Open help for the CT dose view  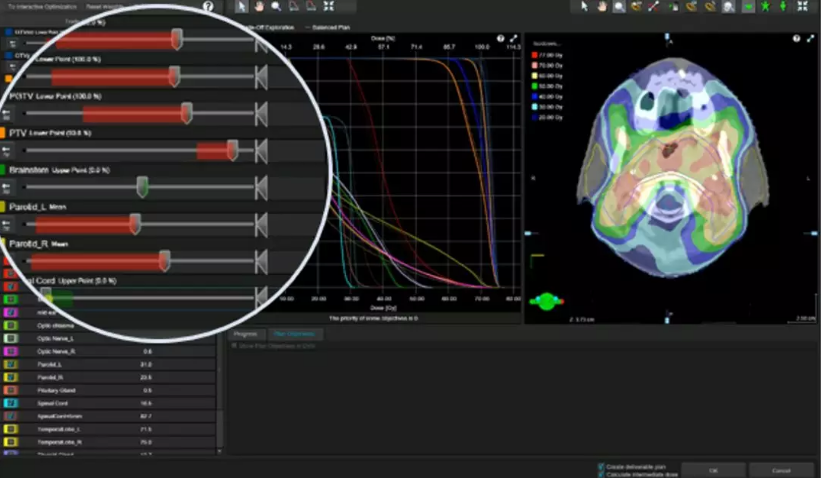tap(797, 38)
